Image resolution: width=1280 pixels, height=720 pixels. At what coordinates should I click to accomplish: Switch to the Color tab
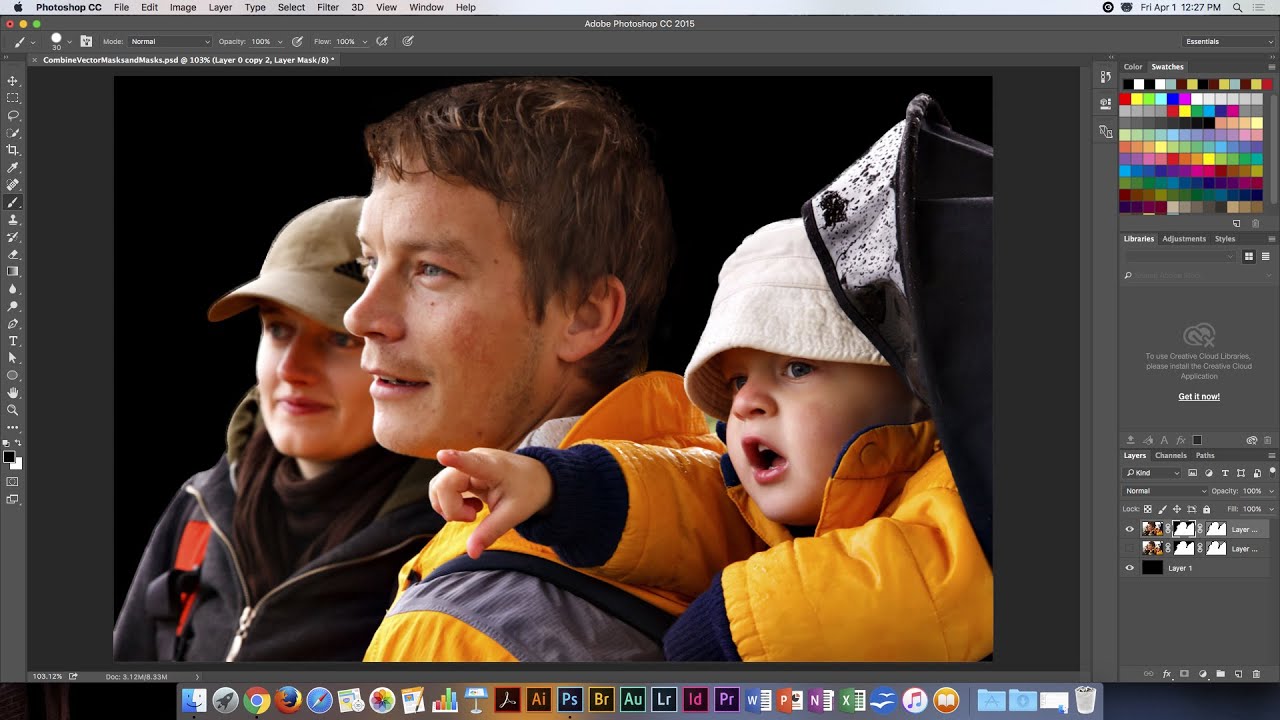pyautogui.click(x=1133, y=67)
